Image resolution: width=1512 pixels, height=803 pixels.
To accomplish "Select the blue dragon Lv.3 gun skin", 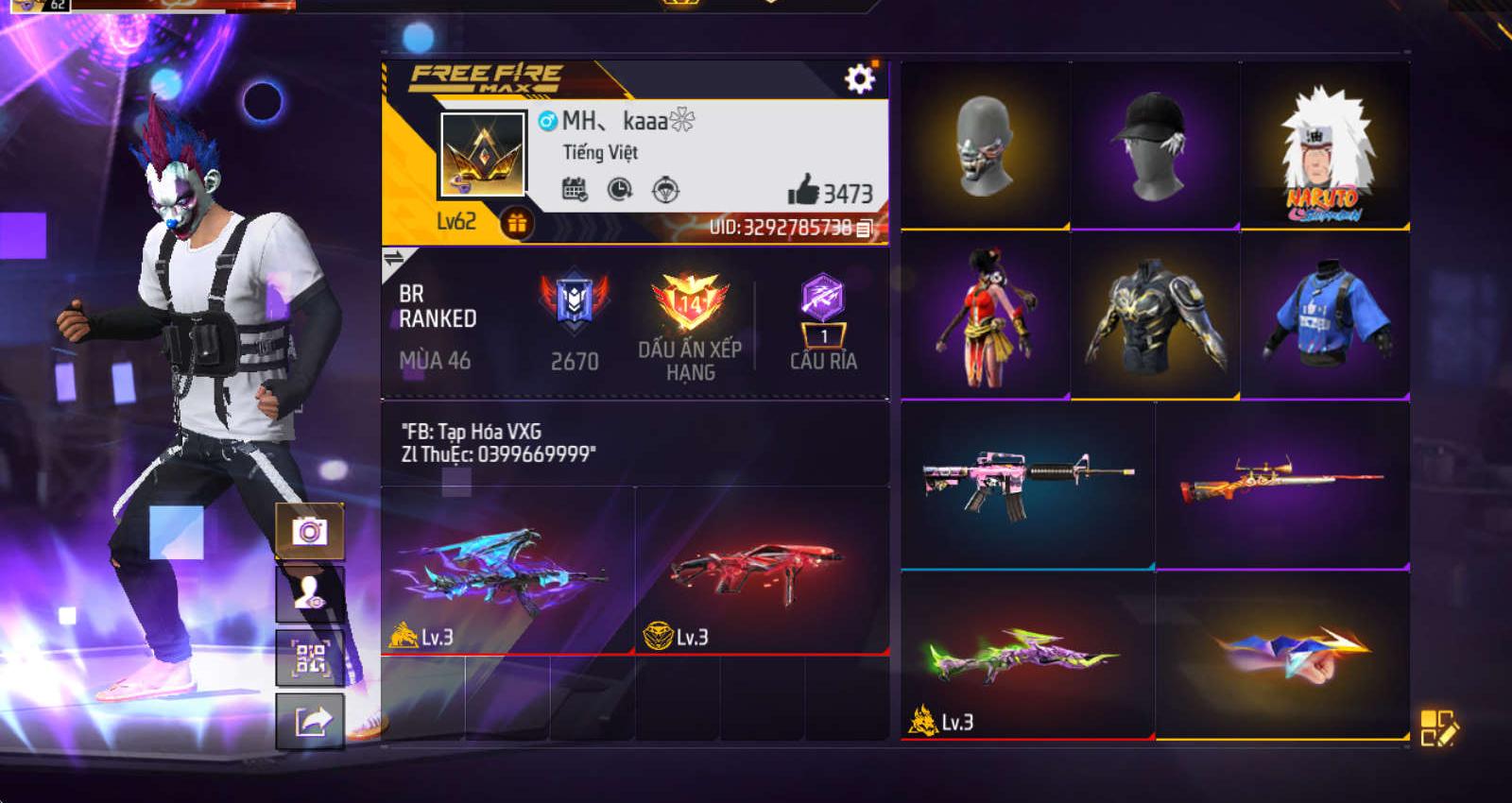I will click(x=507, y=571).
